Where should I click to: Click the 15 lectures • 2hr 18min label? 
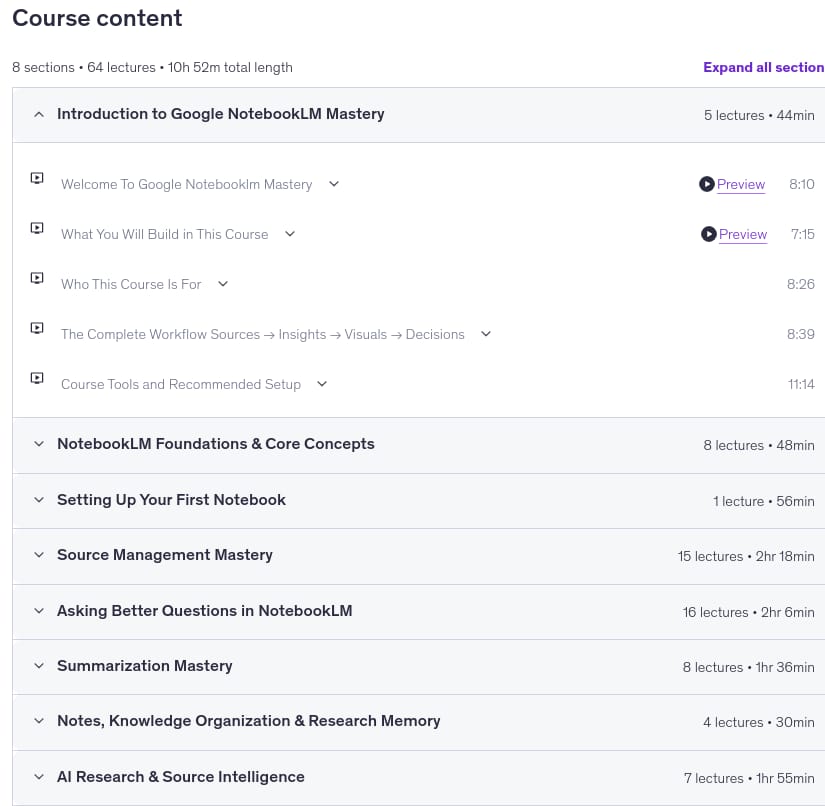[746, 556]
